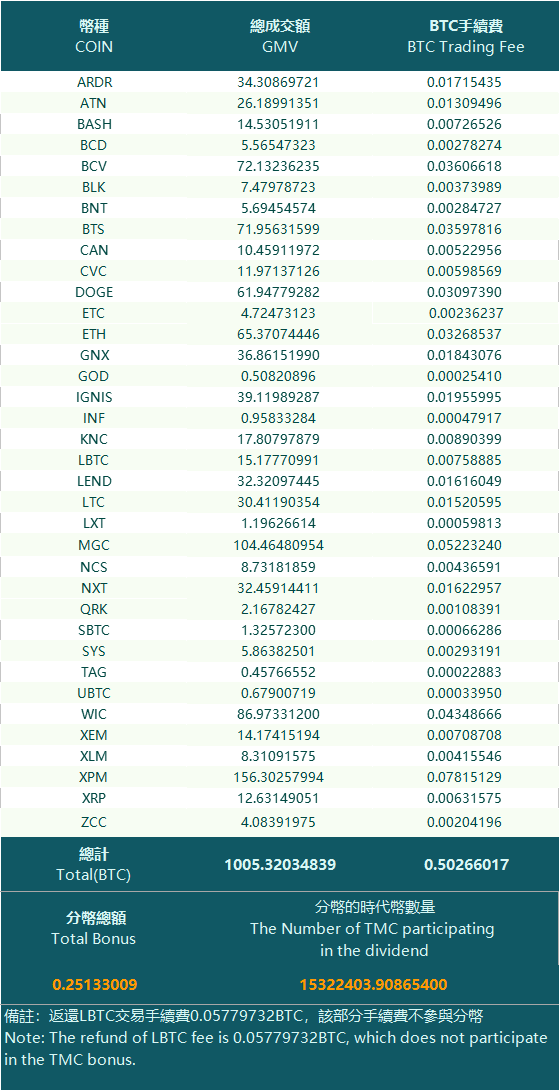This screenshot has width=559, height=1090.
Task: Click the LBTC coin label
Action: [94, 460]
